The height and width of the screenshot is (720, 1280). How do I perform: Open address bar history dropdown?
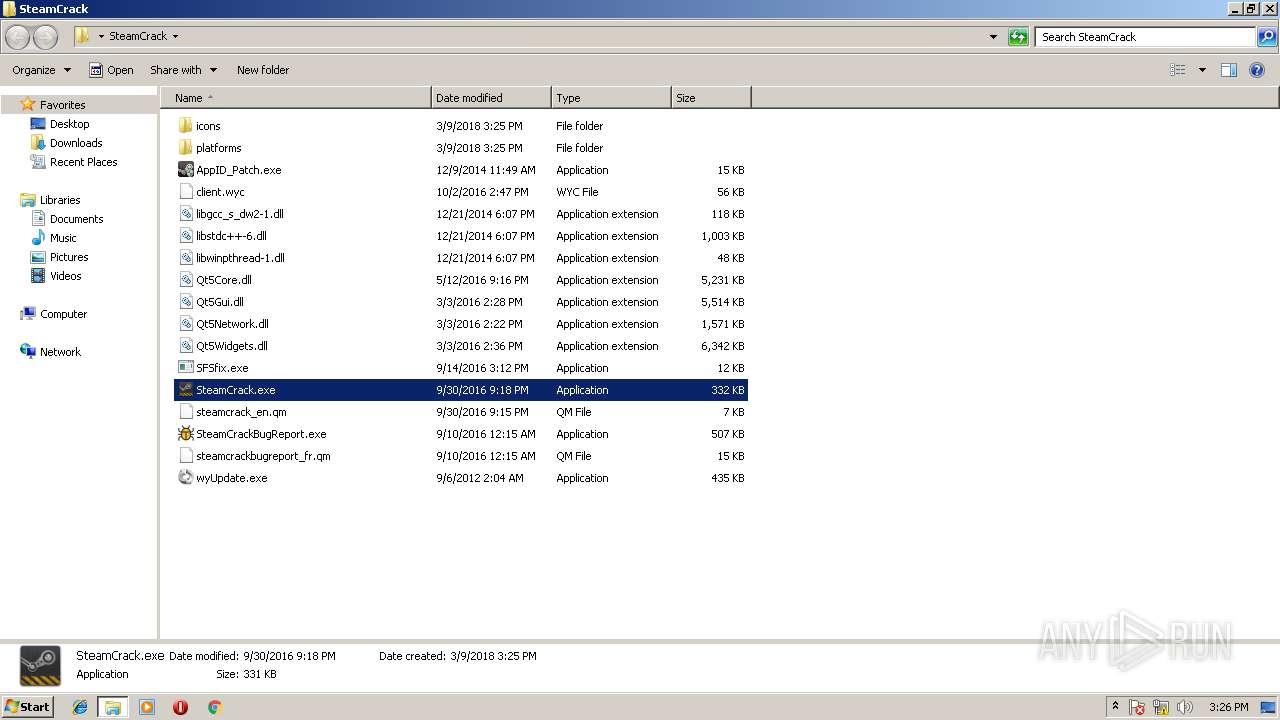[x=993, y=37]
